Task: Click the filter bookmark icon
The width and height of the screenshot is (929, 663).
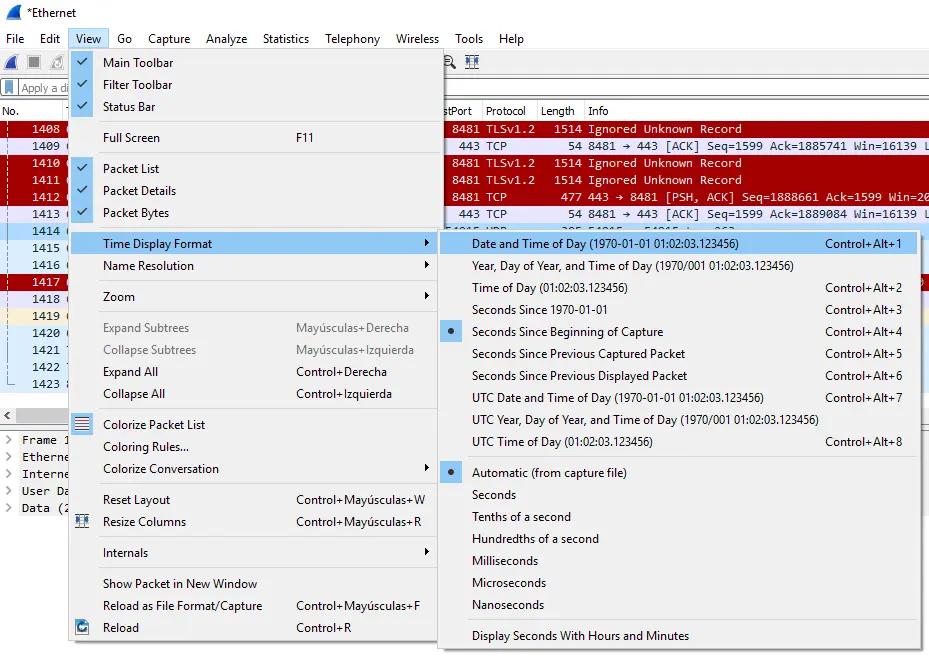Action: [x=9, y=88]
